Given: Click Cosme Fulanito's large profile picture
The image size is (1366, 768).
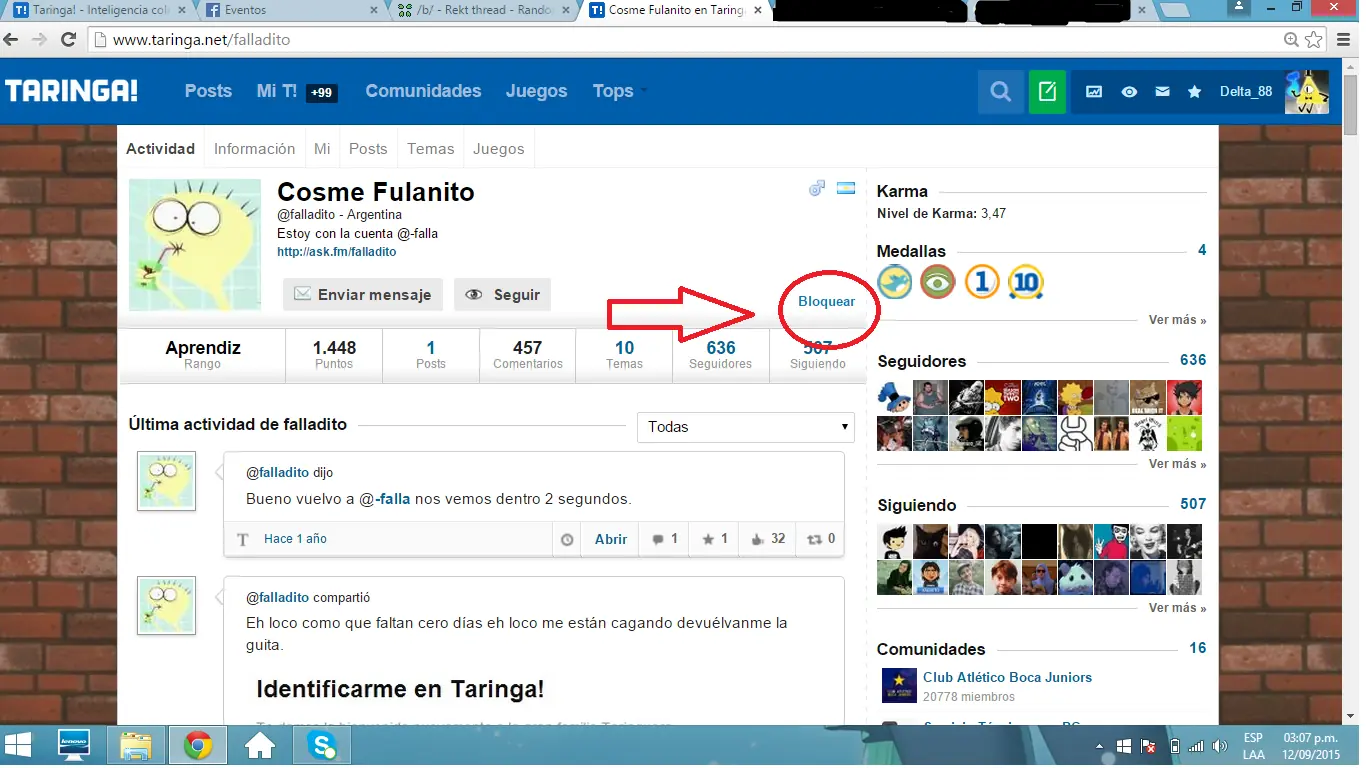Looking at the screenshot, I should pos(195,245).
